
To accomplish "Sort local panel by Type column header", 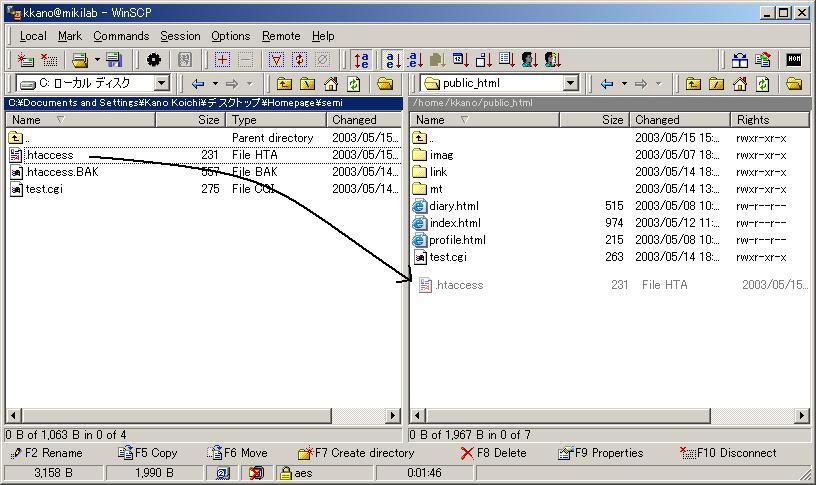I will coord(276,120).
